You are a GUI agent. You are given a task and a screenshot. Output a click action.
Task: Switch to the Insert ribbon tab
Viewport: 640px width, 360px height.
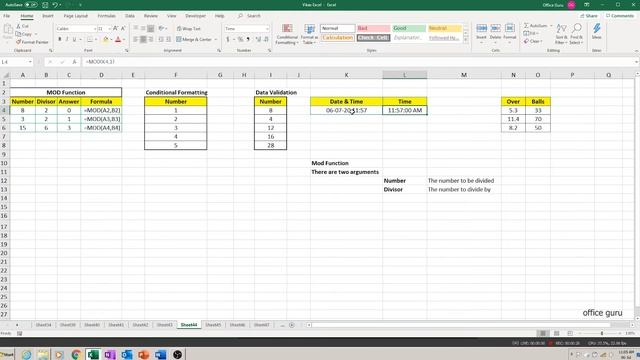pyautogui.click(x=48, y=16)
